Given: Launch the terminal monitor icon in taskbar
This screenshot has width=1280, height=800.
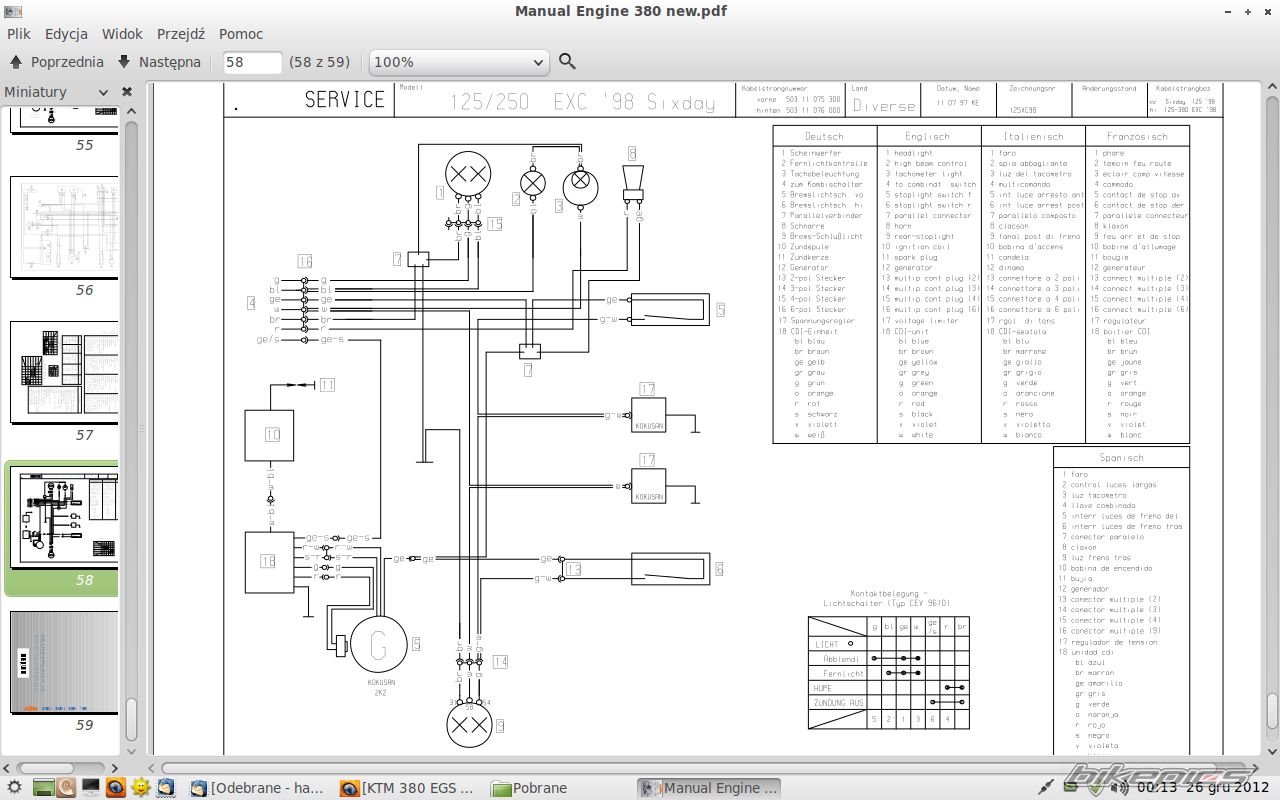Looking at the screenshot, I should coord(91,787).
